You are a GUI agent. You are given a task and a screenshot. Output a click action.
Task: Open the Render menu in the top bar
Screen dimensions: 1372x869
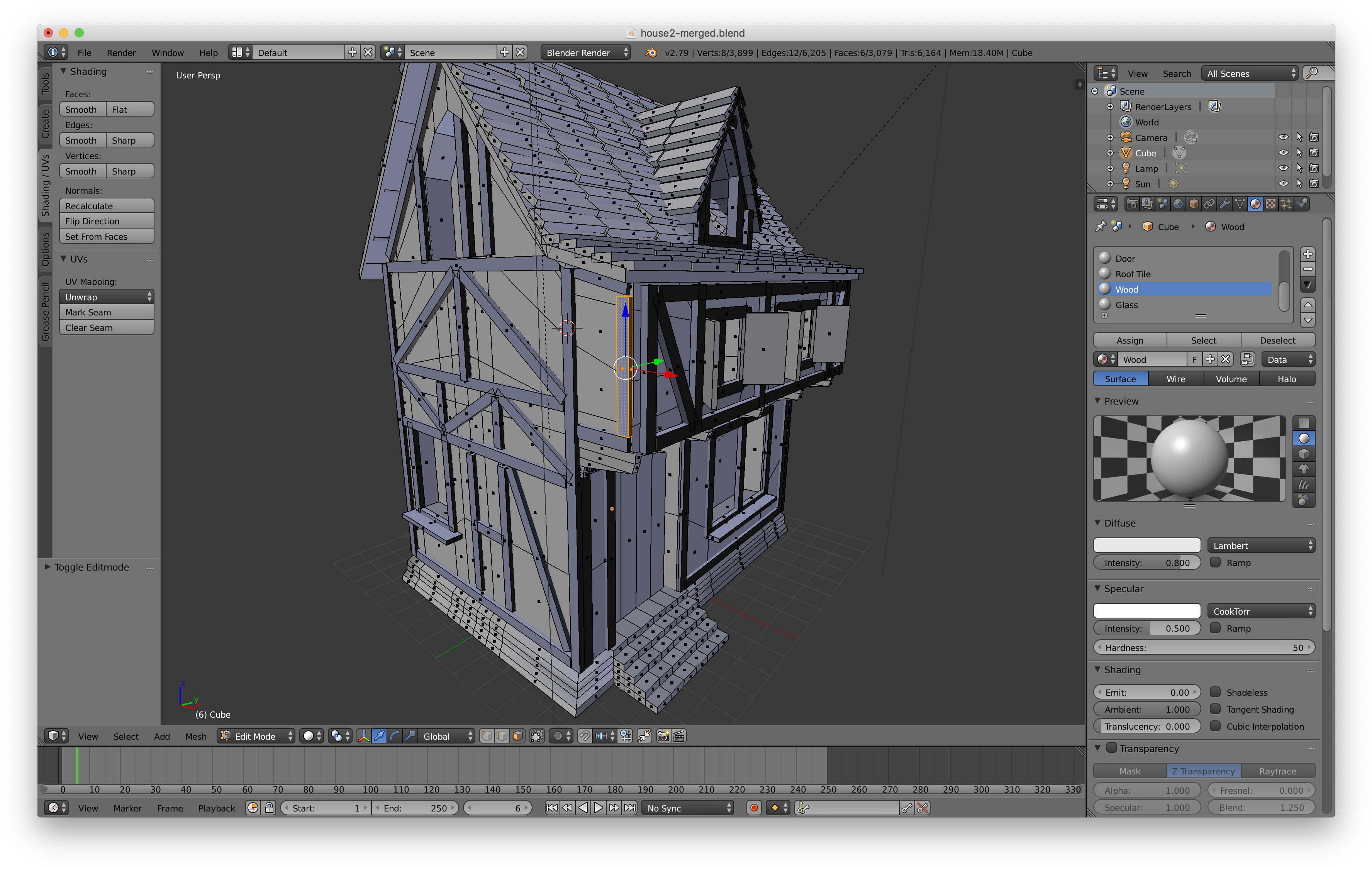click(121, 53)
